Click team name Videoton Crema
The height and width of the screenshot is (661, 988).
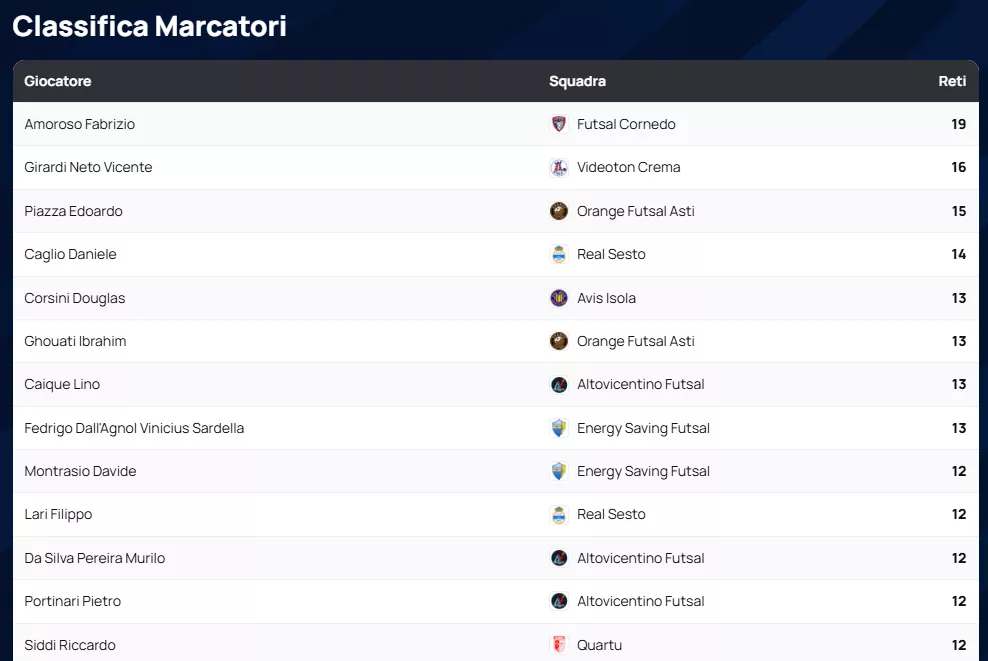point(628,167)
